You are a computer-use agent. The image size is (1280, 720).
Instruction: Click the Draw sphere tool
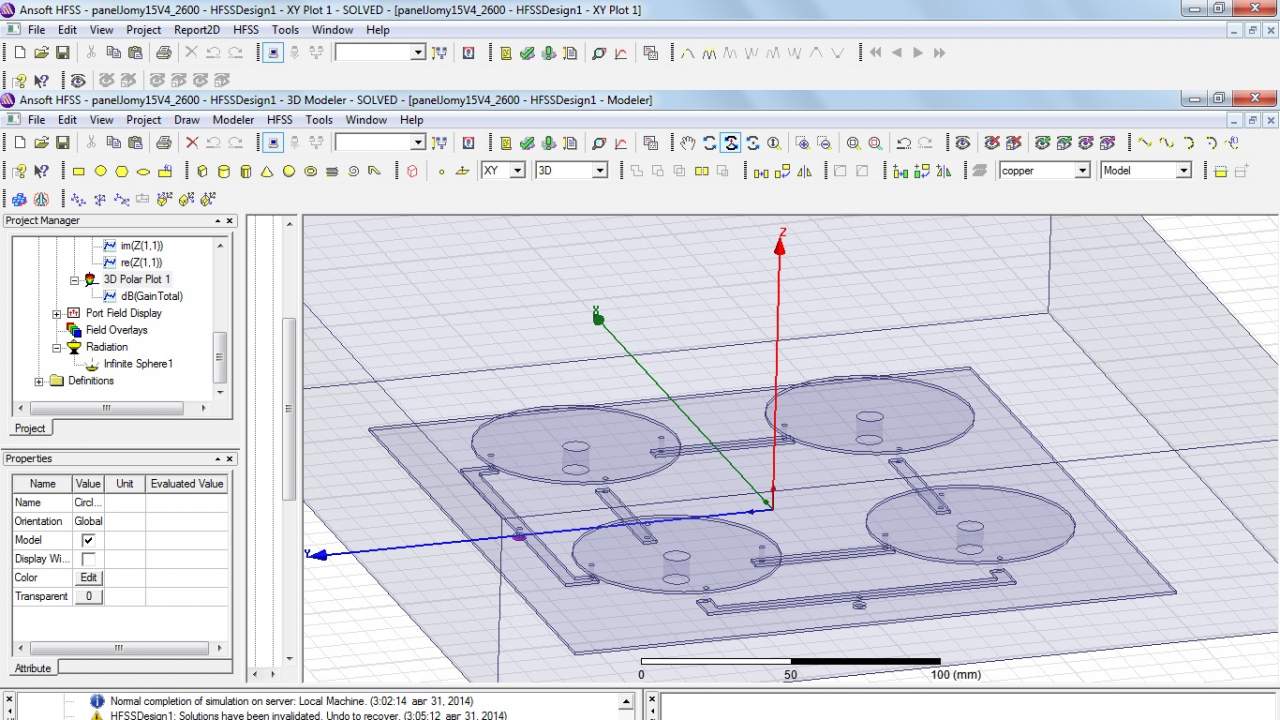click(x=289, y=171)
